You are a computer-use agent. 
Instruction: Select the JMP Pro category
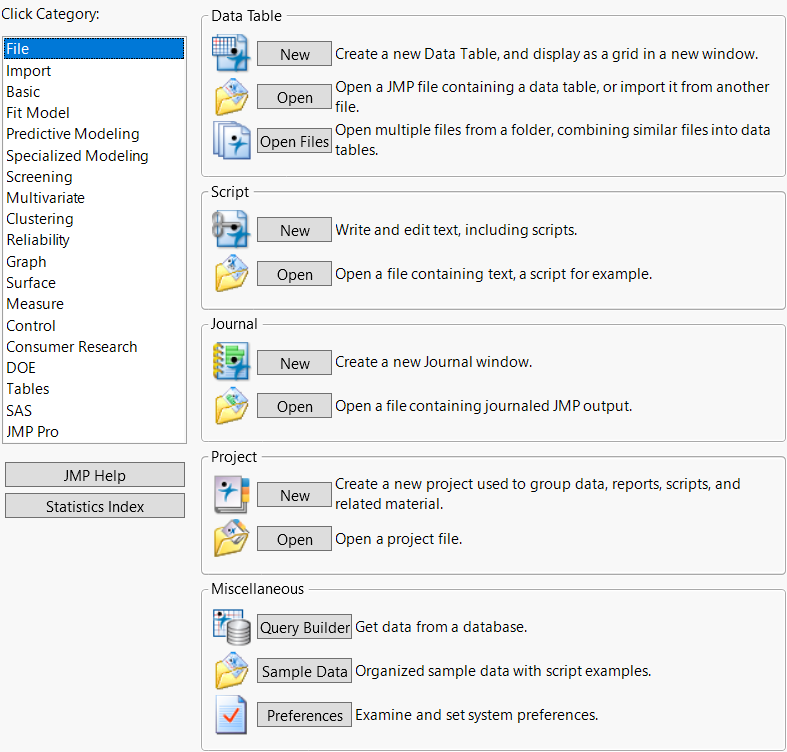click(x=94, y=431)
